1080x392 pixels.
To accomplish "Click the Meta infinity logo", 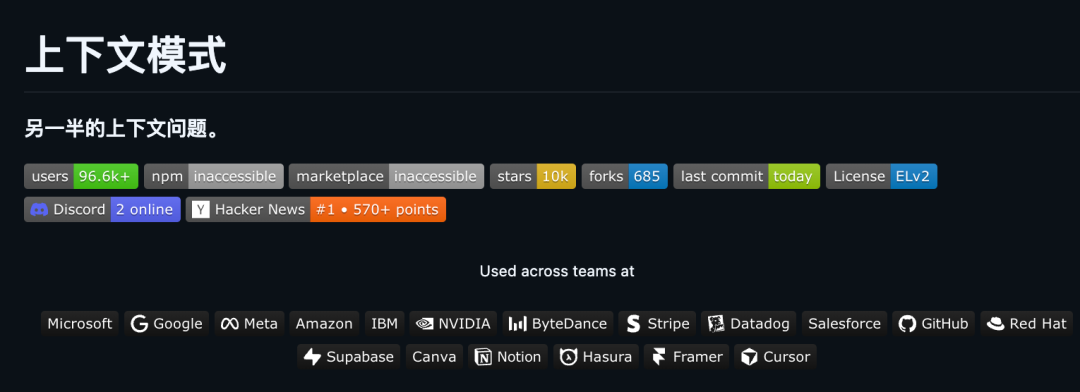I will (x=229, y=324).
